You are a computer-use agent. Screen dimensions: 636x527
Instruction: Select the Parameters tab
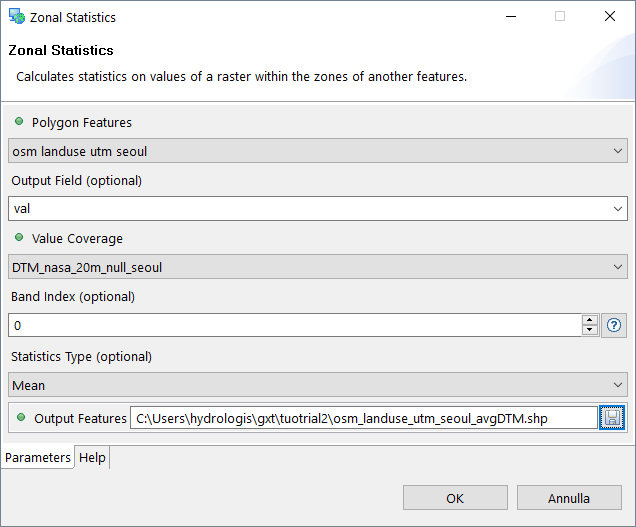point(38,457)
